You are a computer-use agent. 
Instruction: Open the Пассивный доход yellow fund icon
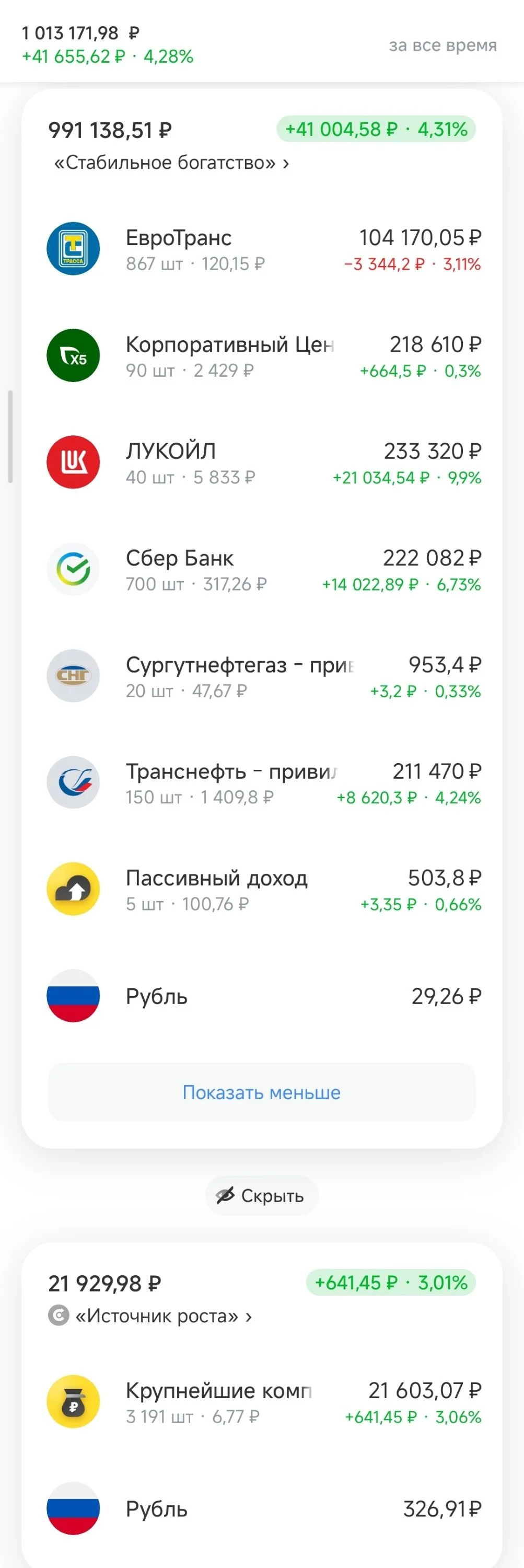73,889
